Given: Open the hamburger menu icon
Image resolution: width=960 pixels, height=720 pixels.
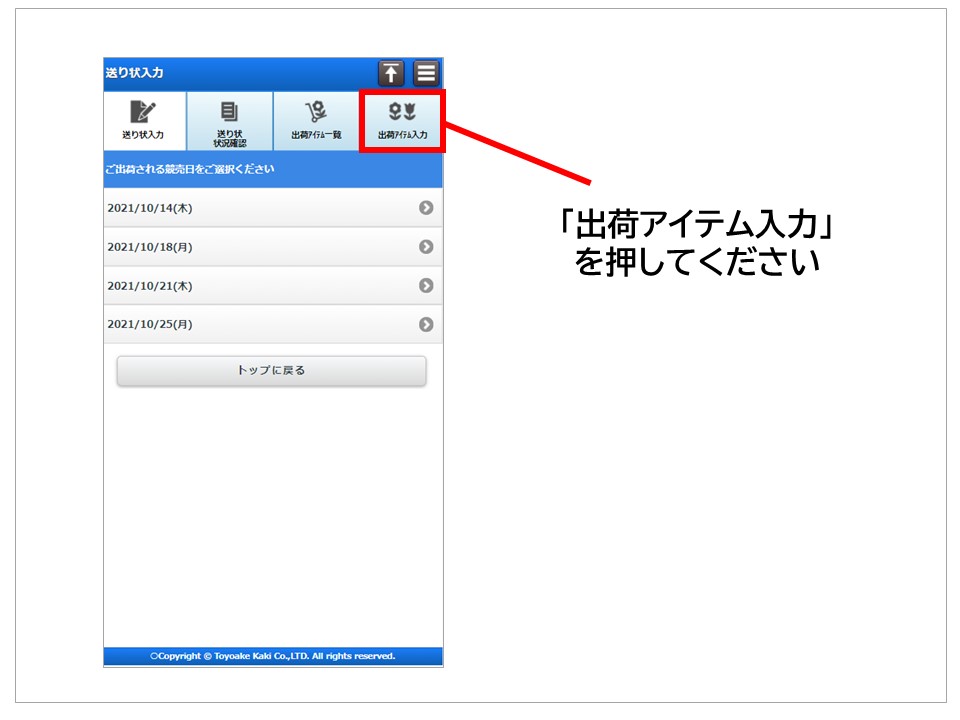Looking at the screenshot, I should pyautogui.click(x=426, y=73).
